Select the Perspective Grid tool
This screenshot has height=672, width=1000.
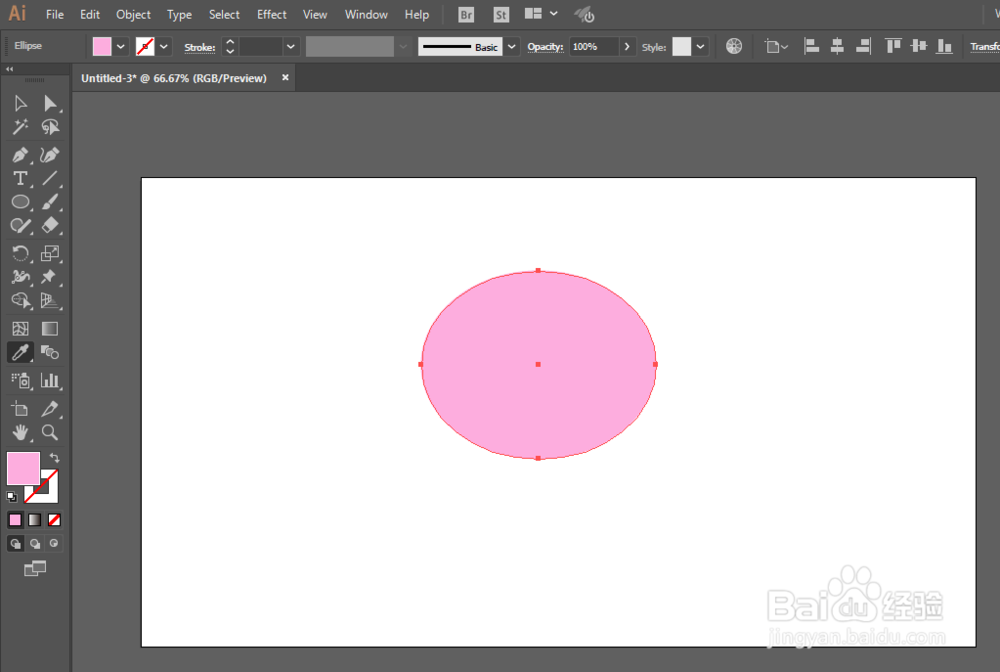tap(50, 300)
